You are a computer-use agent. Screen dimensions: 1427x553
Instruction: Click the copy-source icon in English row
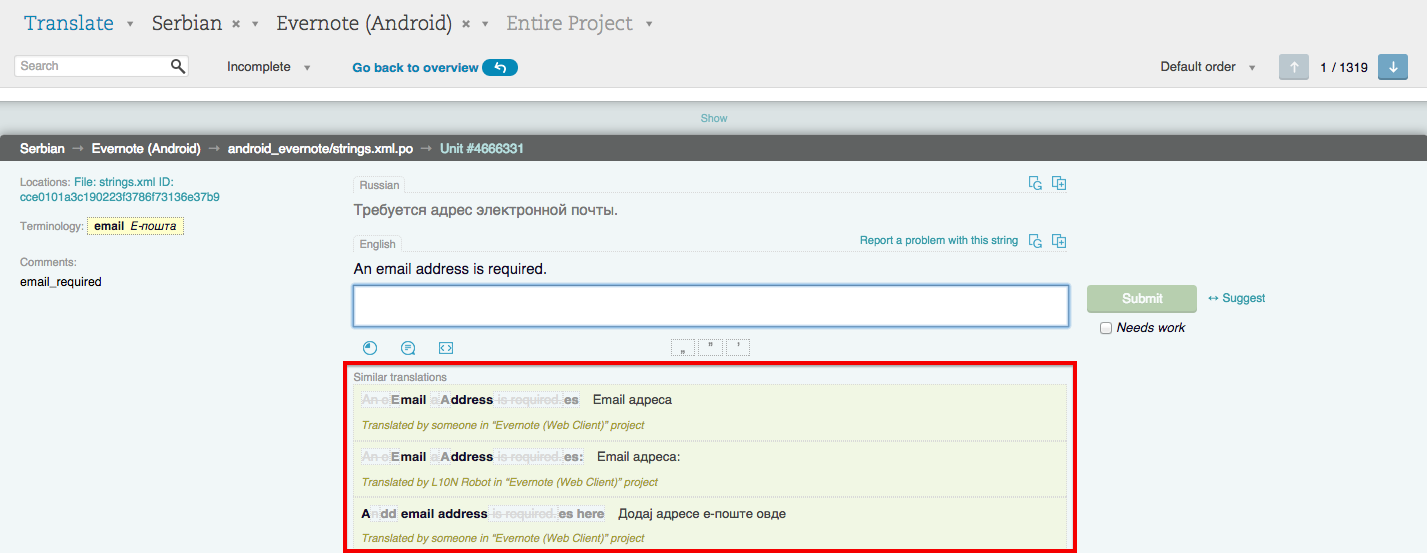point(1059,241)
